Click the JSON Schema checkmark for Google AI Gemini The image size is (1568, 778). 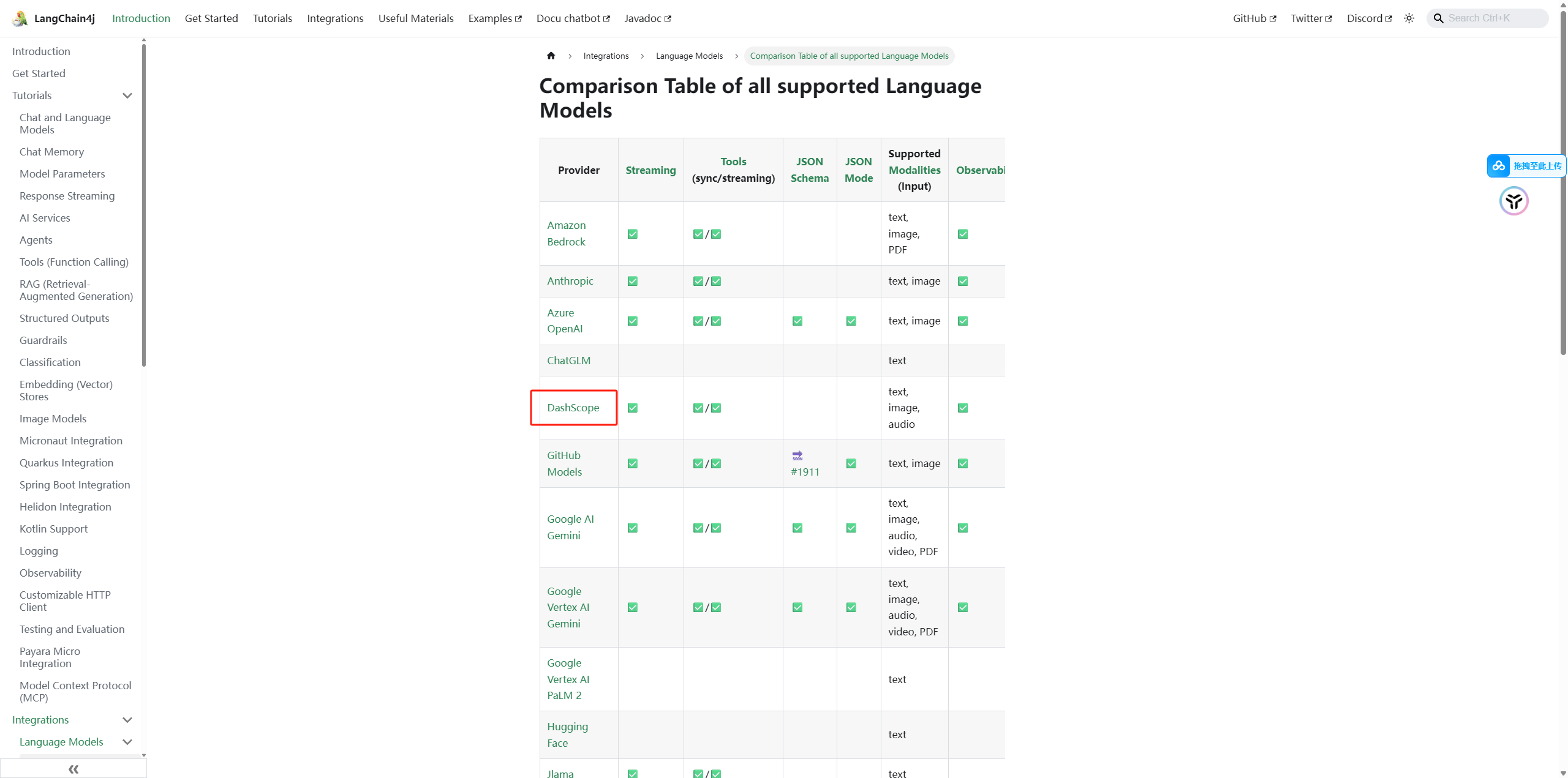[797, 528]
